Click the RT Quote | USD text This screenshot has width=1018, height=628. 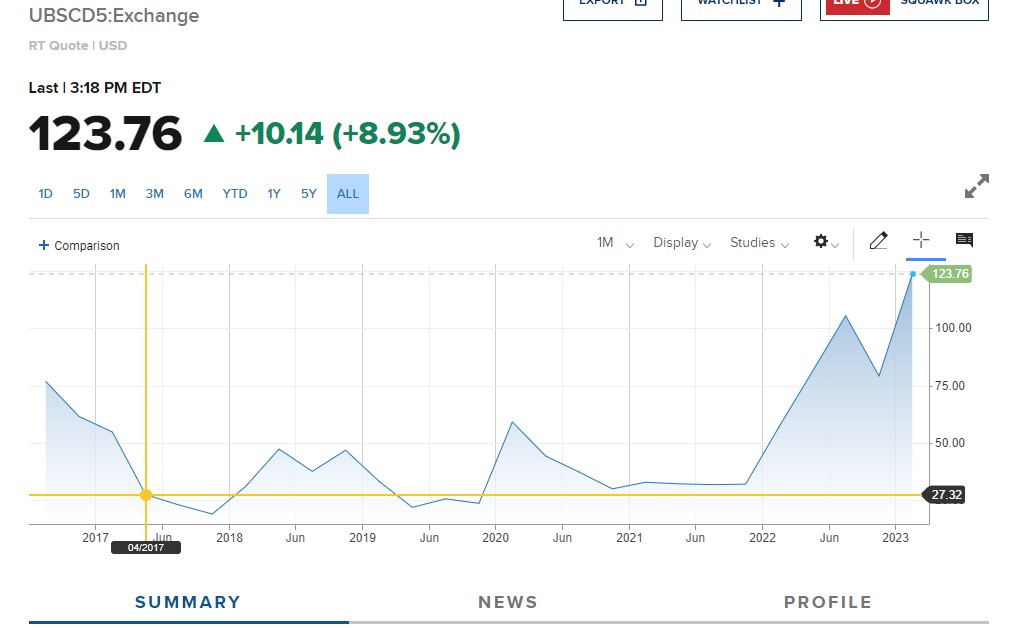point(78,45)
